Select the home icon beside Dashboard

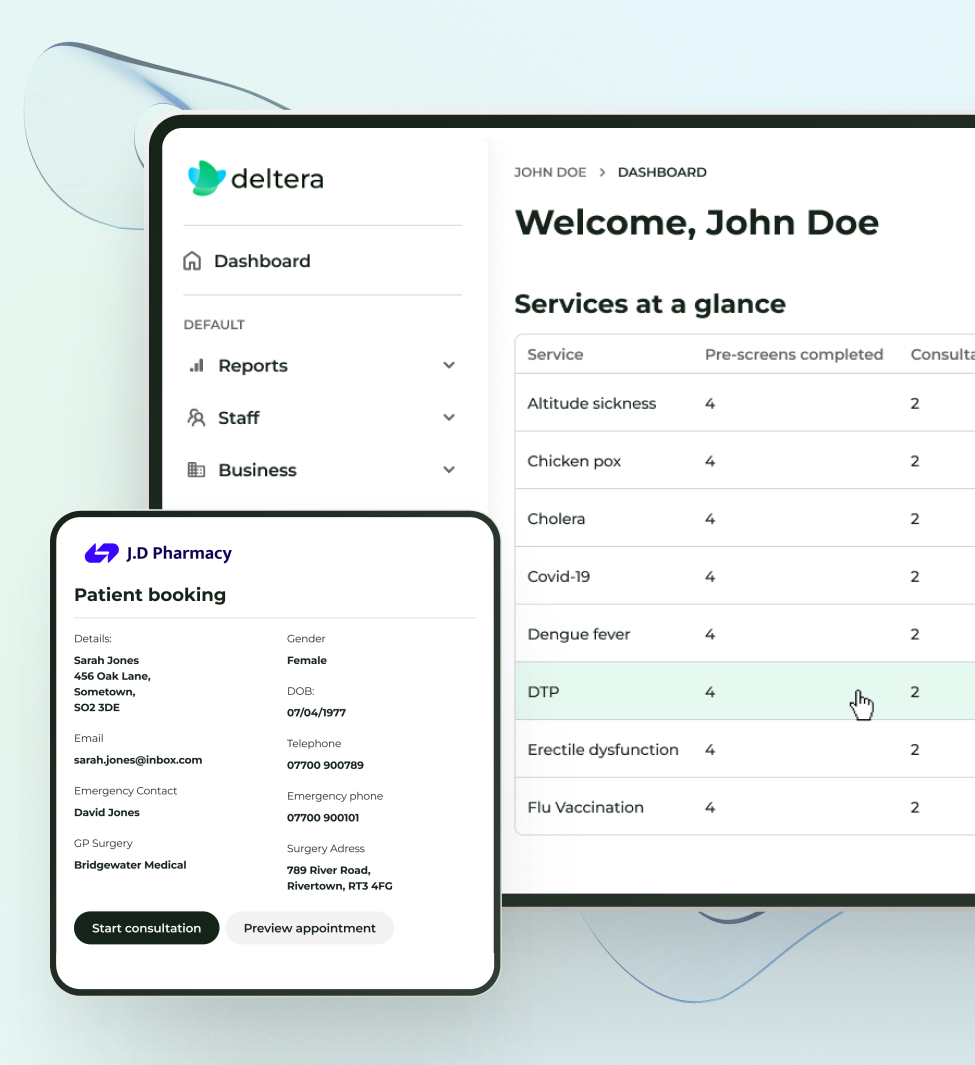[x=193, y=260]
